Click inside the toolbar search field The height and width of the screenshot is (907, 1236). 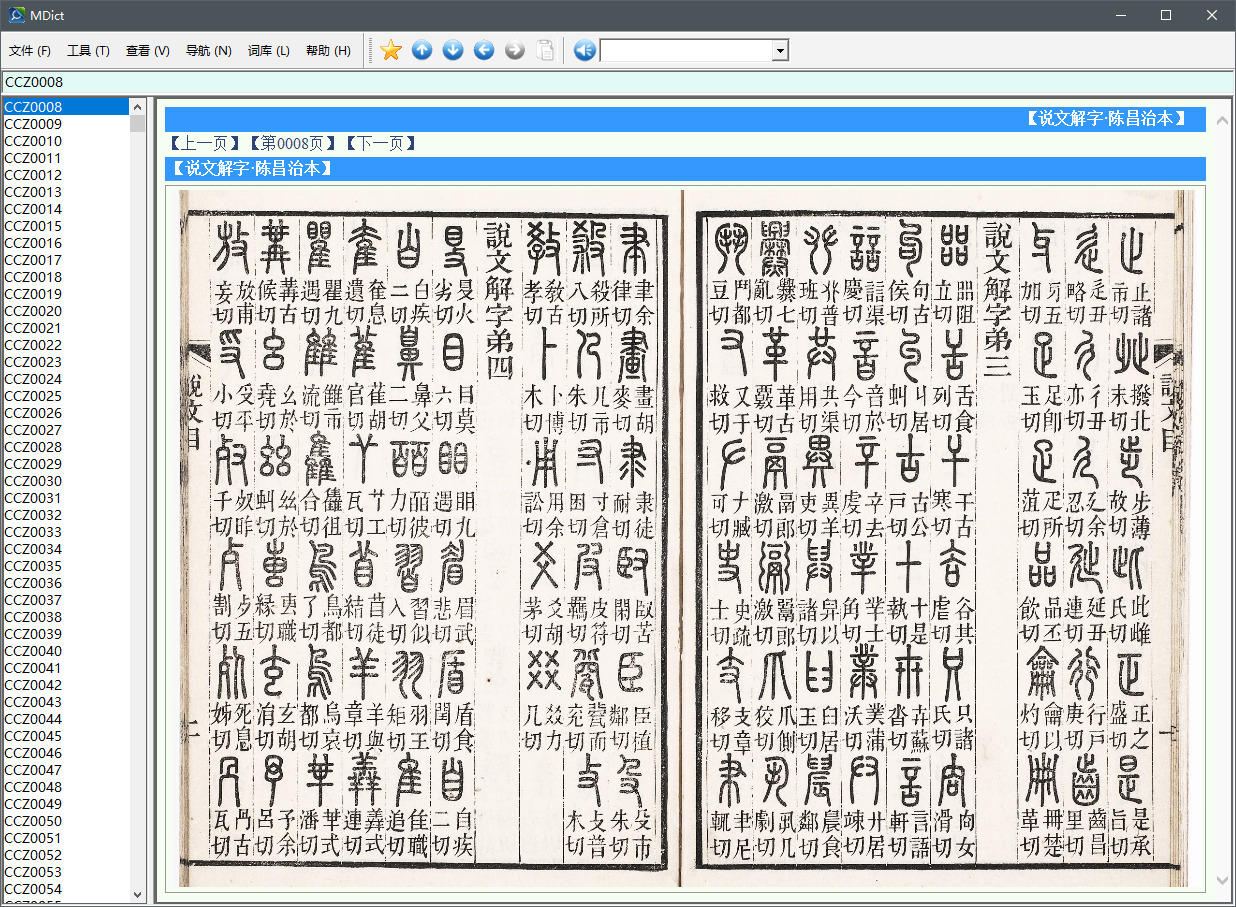(686, 51)
